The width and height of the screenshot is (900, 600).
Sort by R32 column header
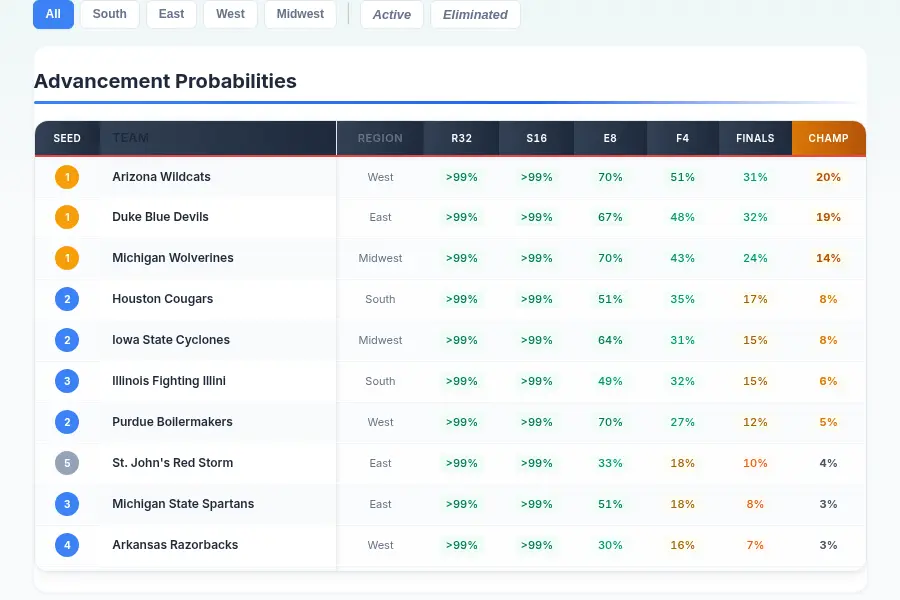point(461,138)
